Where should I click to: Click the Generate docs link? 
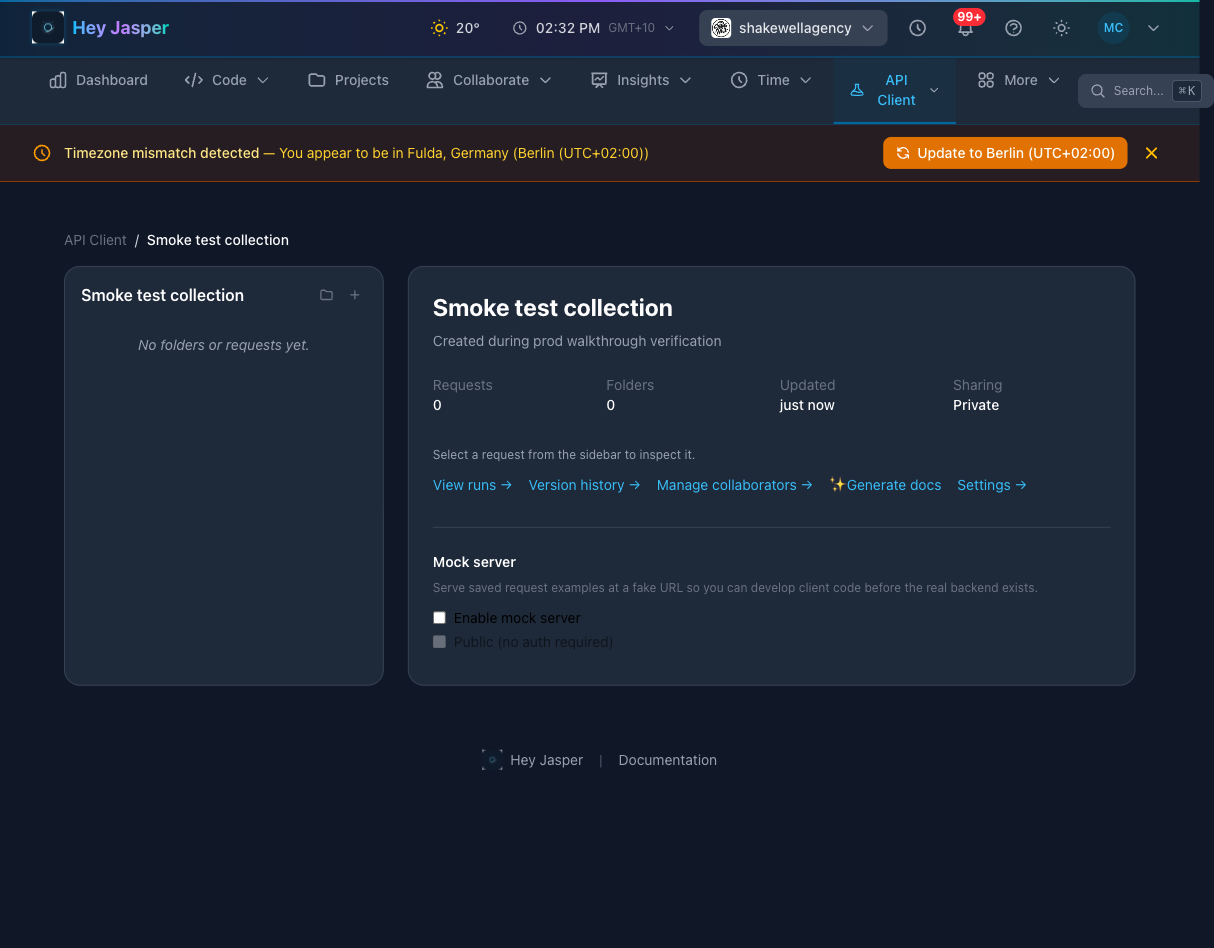tap(885, 485)
